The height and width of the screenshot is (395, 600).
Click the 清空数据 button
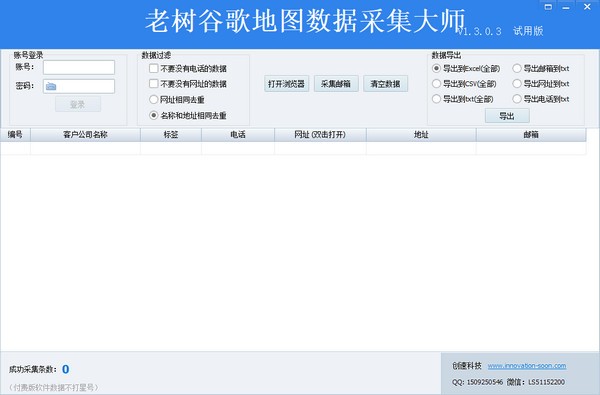click(385, 84)
